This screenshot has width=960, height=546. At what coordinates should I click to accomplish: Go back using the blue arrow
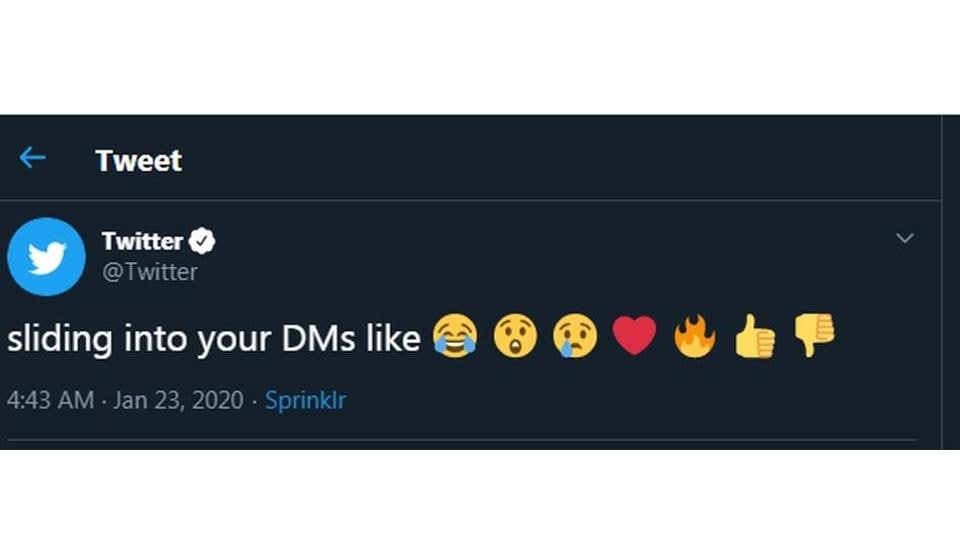pyautogui.click(x=32, y=158)
